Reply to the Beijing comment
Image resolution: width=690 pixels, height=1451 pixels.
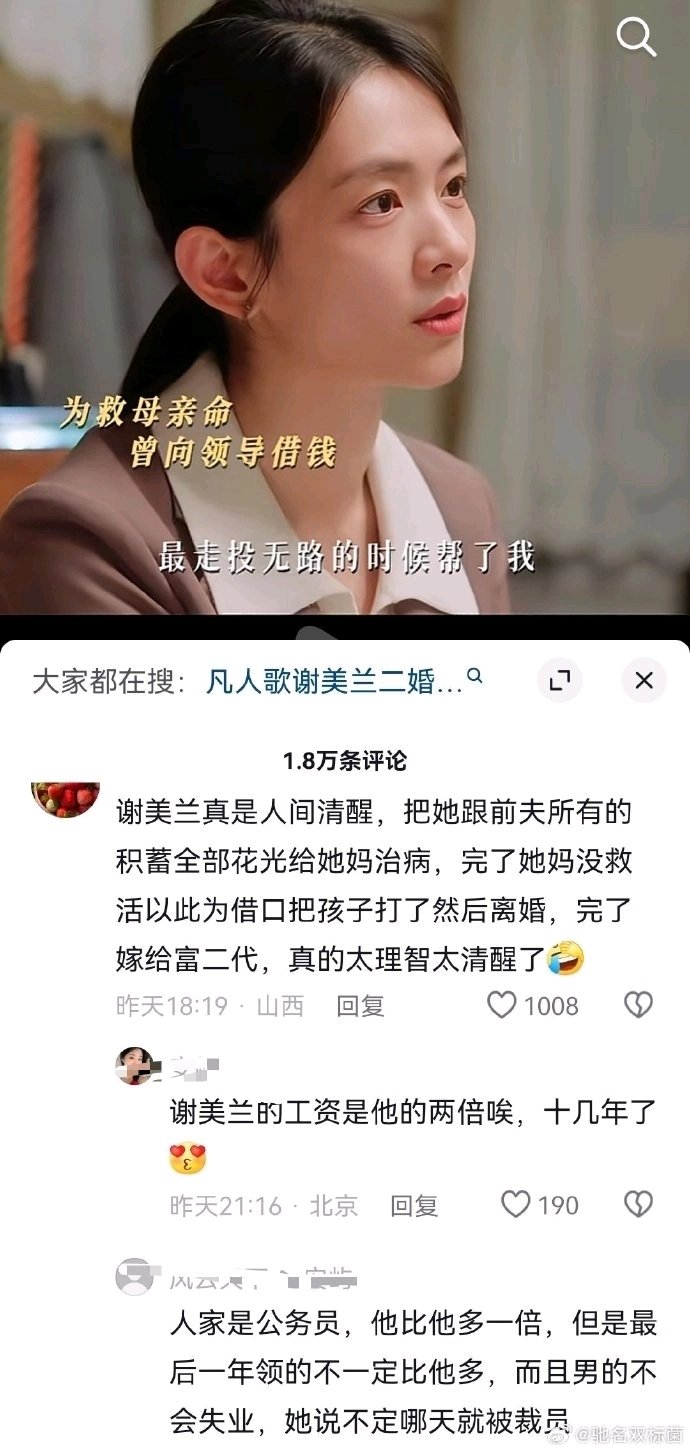(x=414, y=1205)
